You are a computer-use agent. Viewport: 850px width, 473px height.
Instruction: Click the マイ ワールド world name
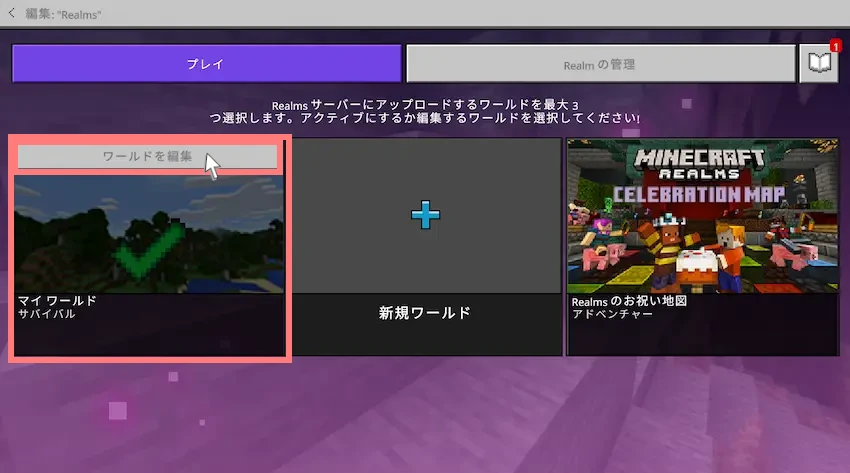coord(56,300)
